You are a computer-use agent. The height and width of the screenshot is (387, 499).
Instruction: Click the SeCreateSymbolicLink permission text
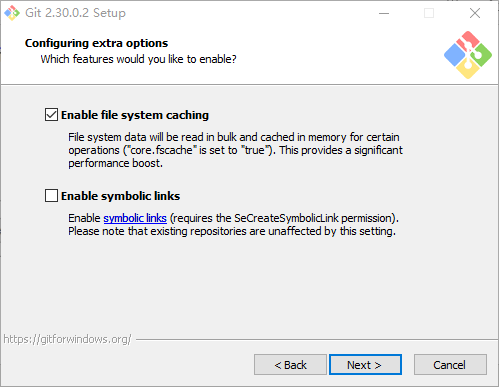(284, 218)
